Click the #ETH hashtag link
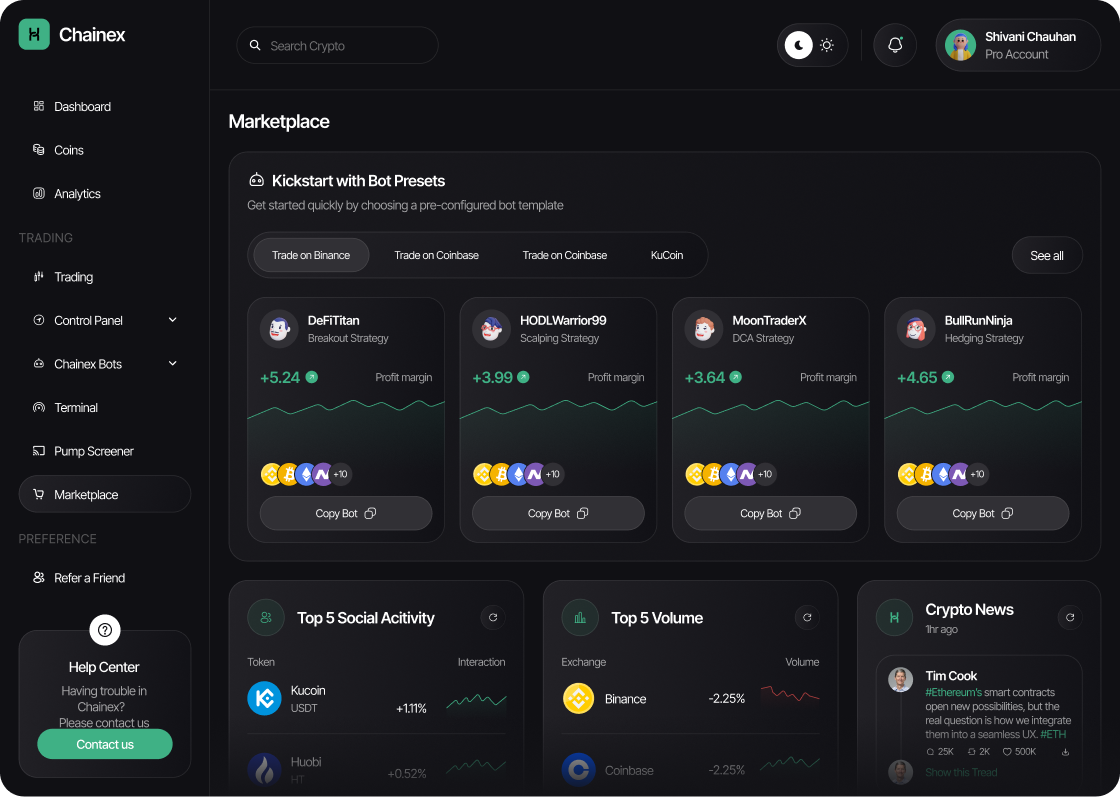 coord(1053,734)
